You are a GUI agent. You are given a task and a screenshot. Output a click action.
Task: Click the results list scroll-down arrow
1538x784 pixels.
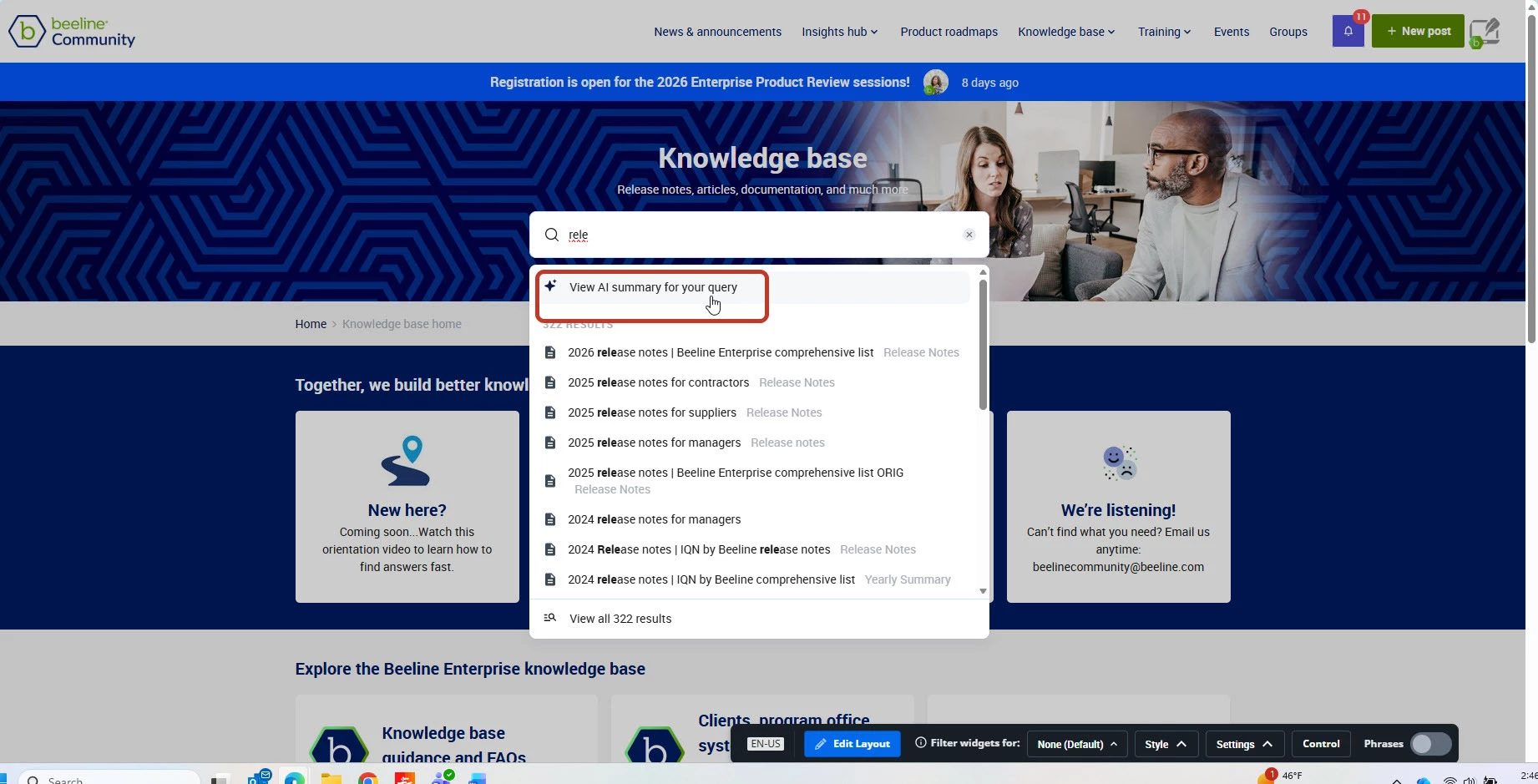pyautogui.click(x=983, y=591)
